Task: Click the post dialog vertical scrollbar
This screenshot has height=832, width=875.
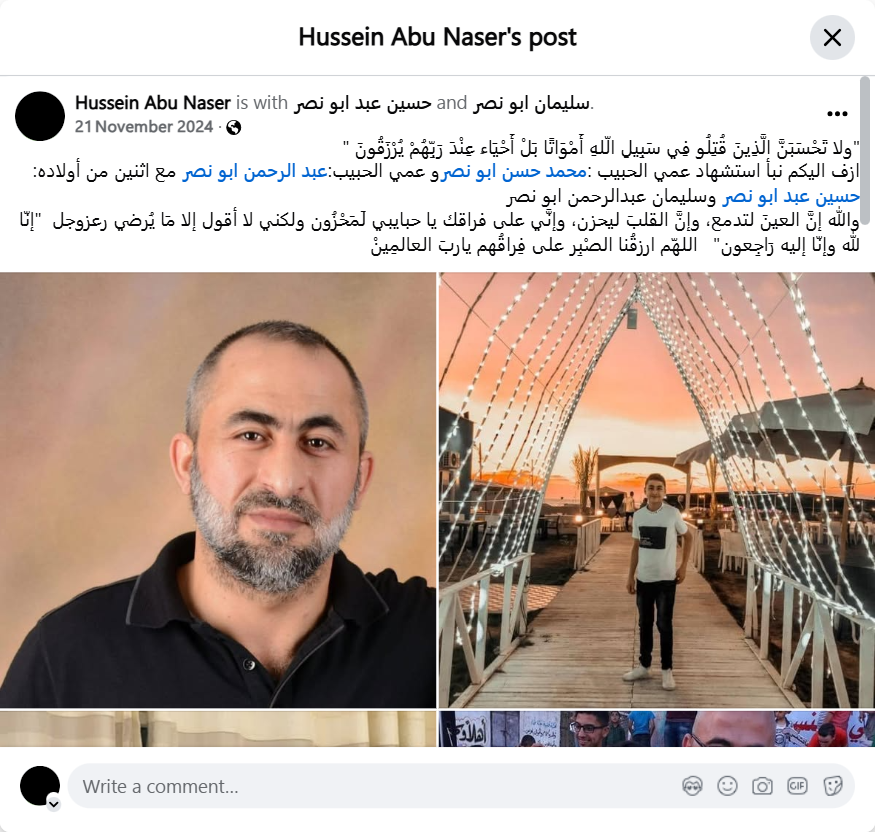Action: coord(865,151)
